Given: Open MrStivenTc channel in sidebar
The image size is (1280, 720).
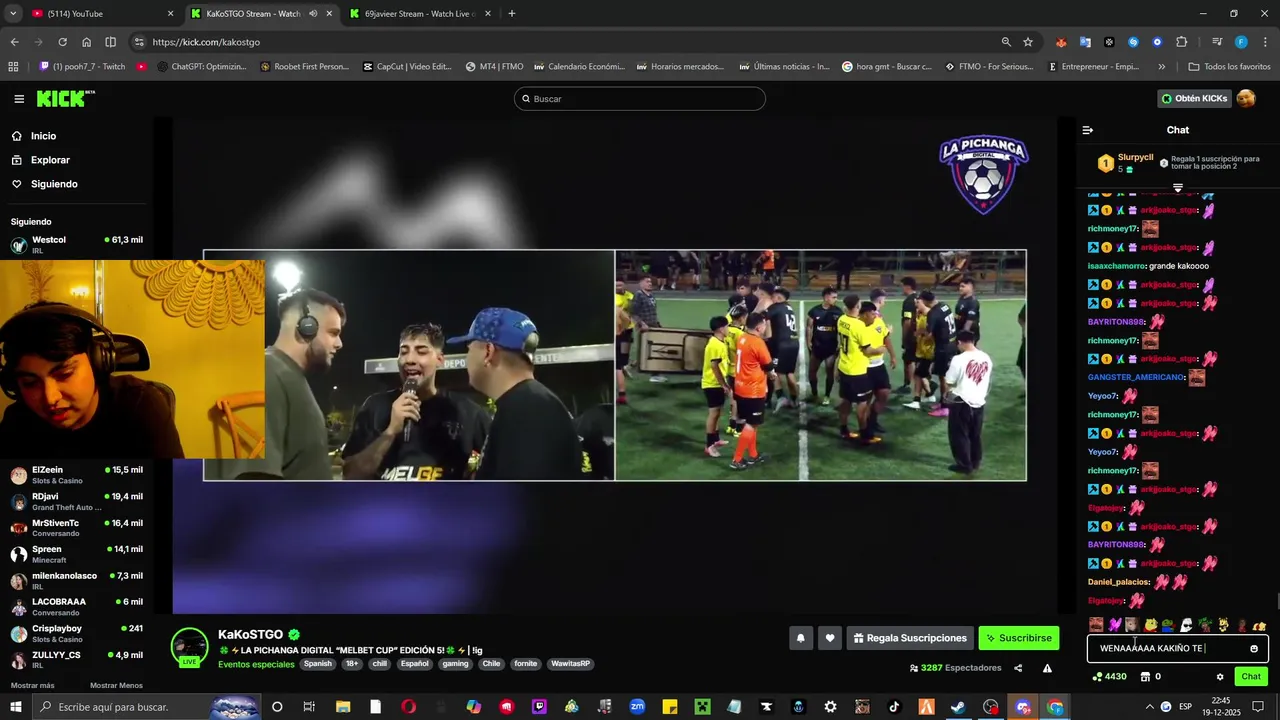Looking at the screenshot, I should pos(76,528).
